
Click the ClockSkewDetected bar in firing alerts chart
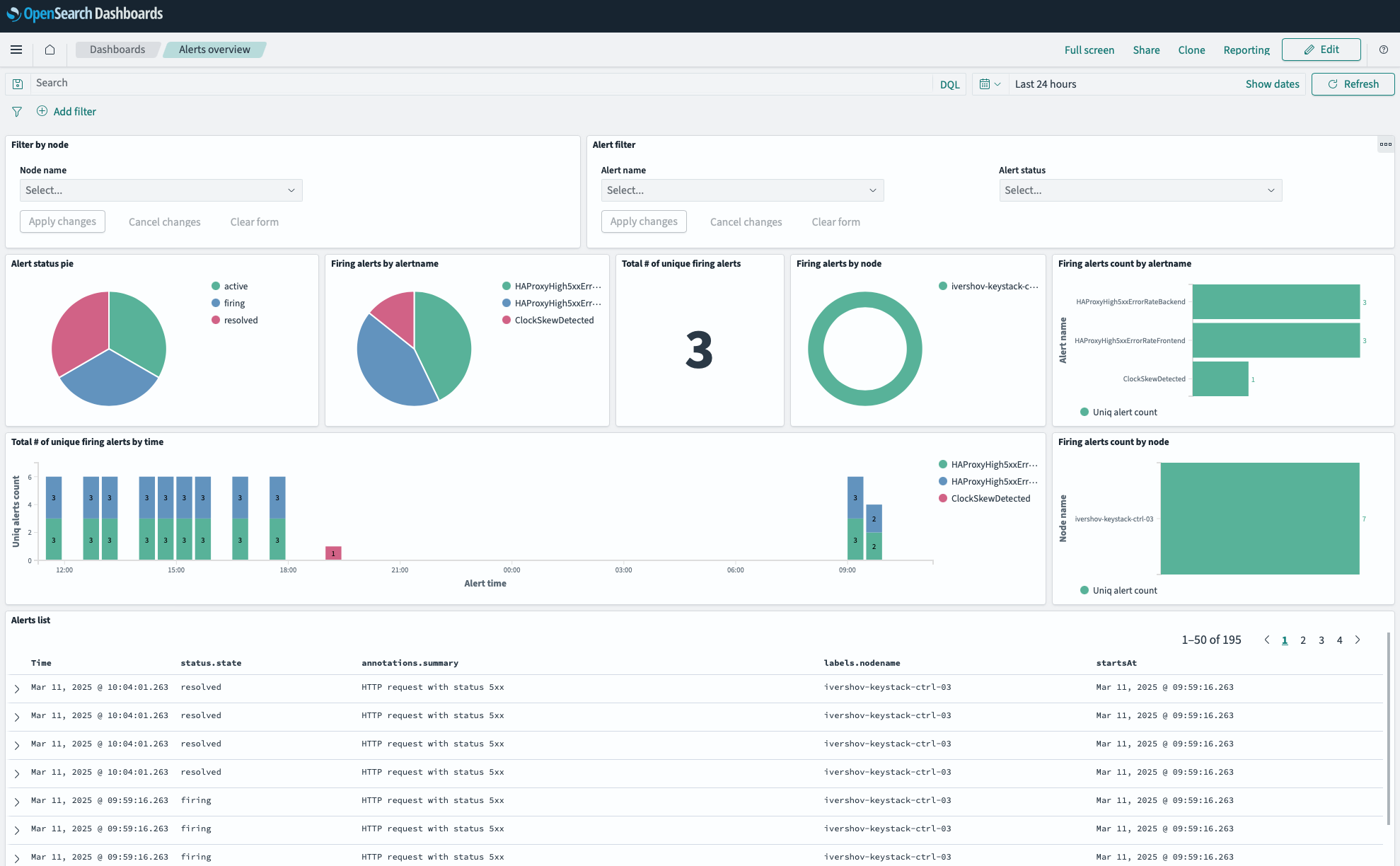1220,379
